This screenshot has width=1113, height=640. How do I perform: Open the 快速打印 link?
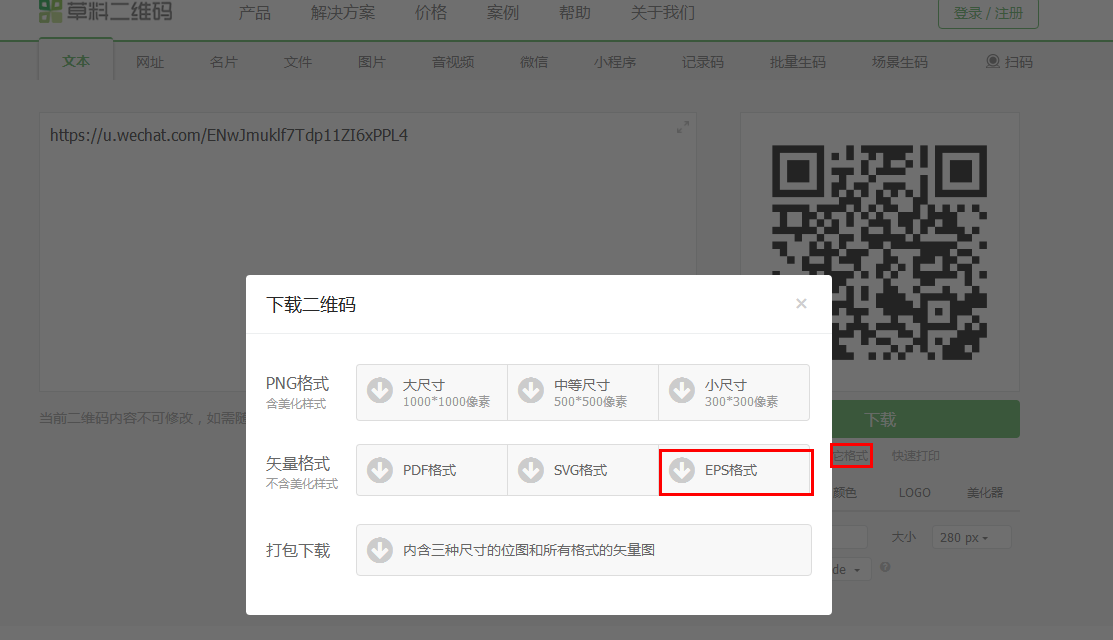(916, 456)
